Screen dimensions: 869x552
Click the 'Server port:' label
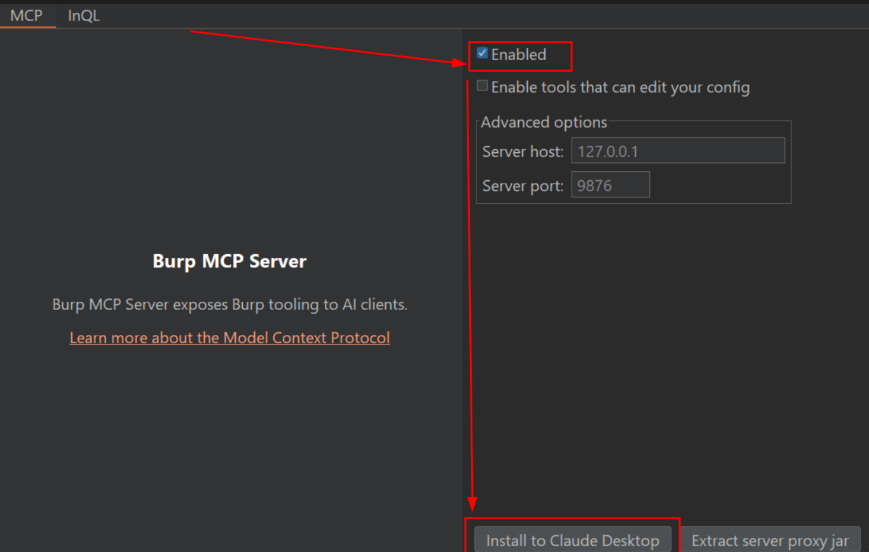523,186
